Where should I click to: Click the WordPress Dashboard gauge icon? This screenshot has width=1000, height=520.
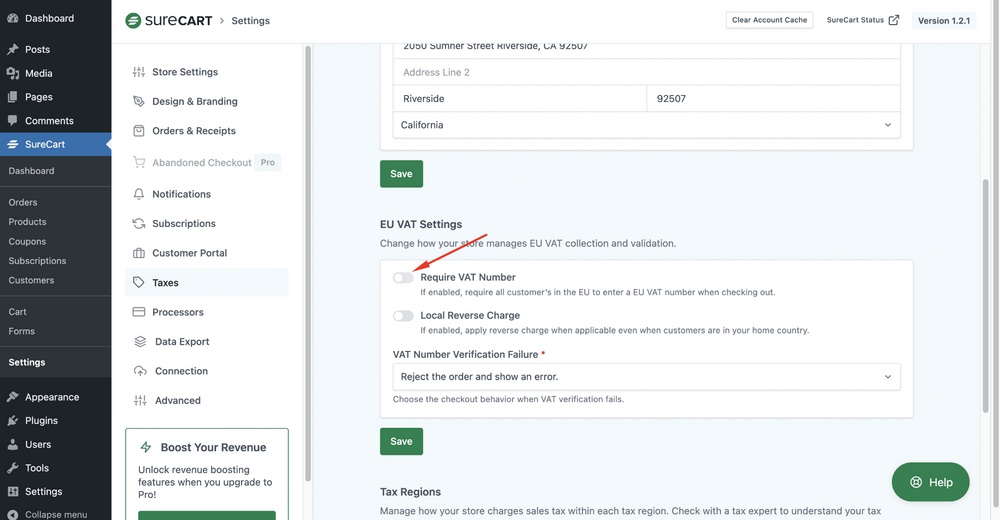(x=13, y=18)
